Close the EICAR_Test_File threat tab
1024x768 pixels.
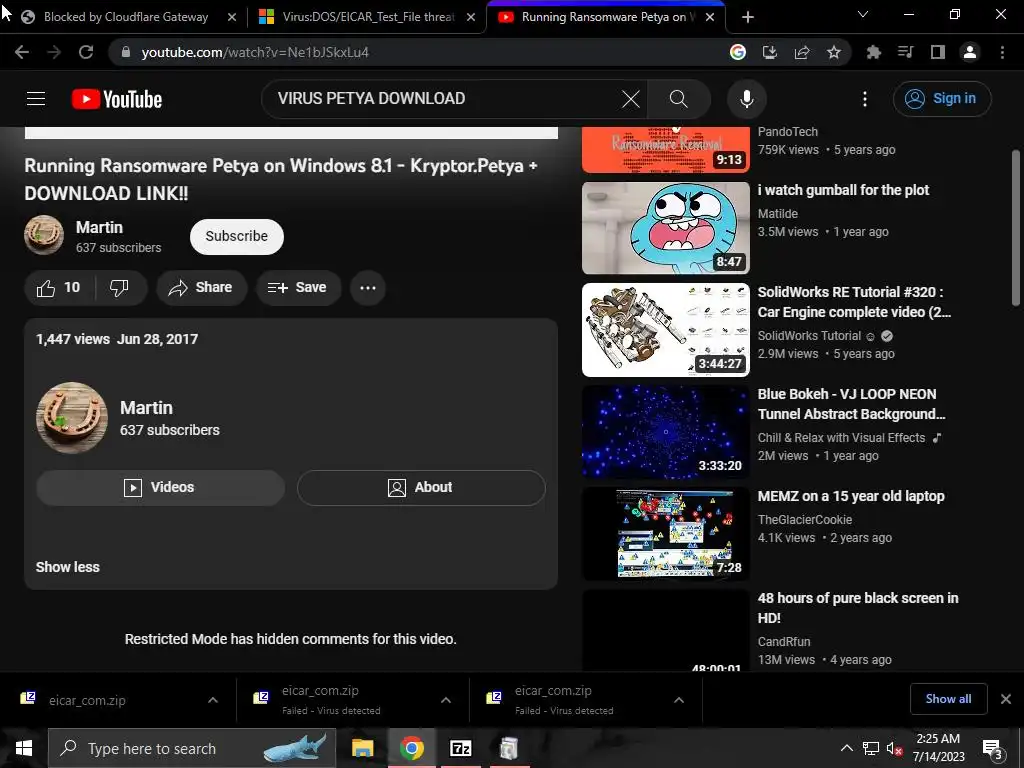(x=471, y=17)
